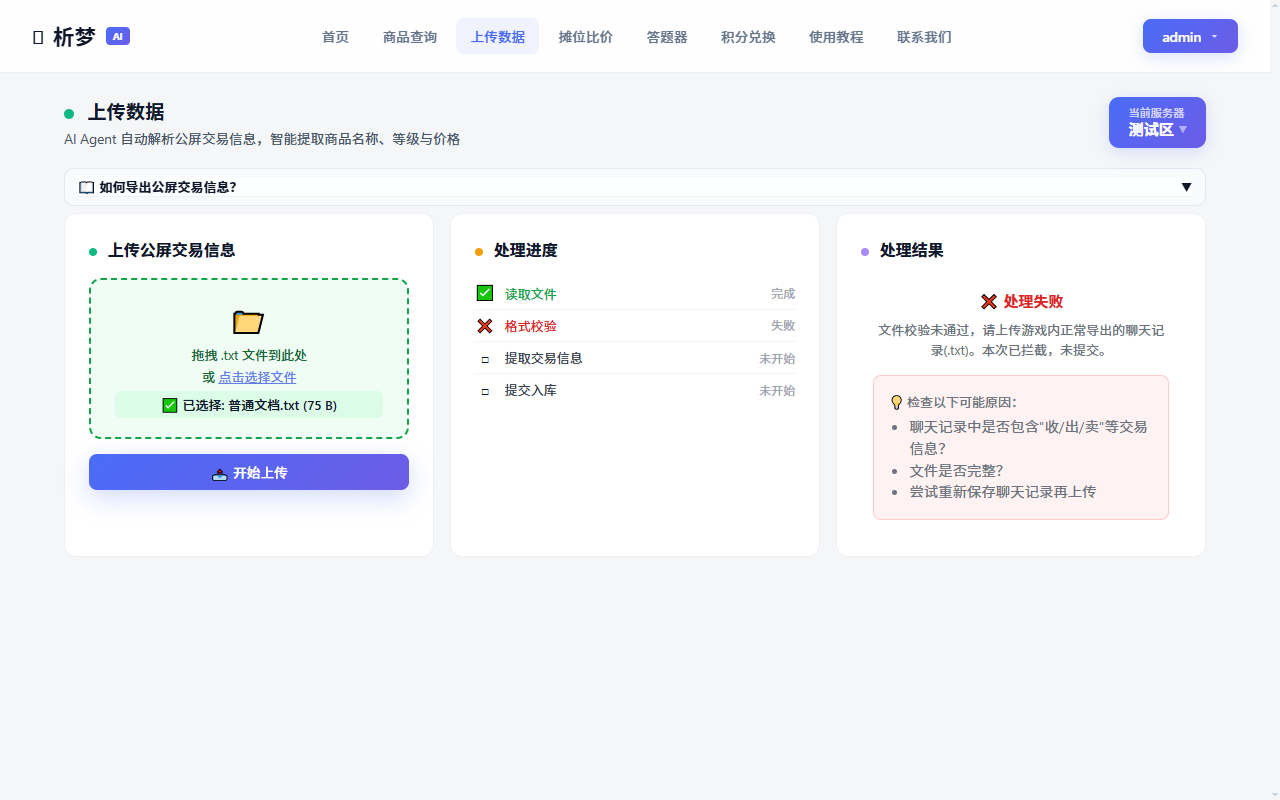Click the 开始上传 button
The height and width of the screenshot is (800, 1280).
coord(249,472)
